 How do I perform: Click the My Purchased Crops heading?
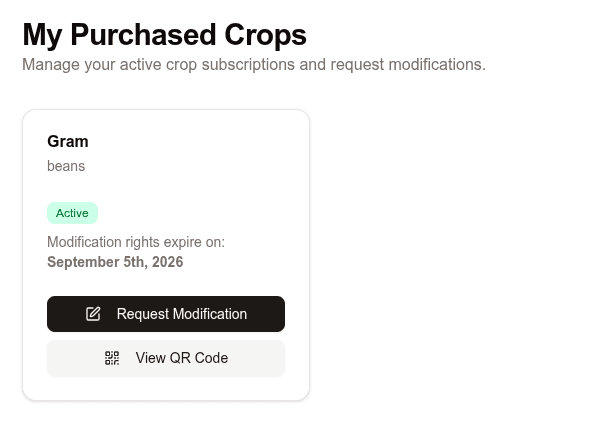164,35
